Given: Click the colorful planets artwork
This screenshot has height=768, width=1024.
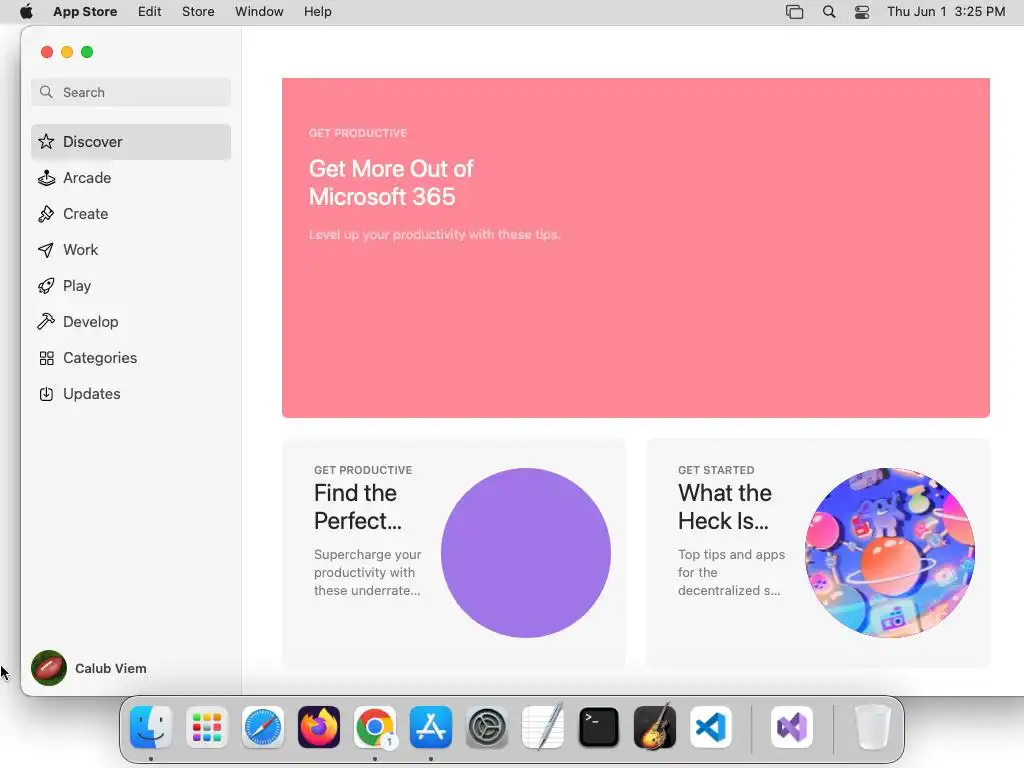Looking at the screenshot, I should 889,552.
